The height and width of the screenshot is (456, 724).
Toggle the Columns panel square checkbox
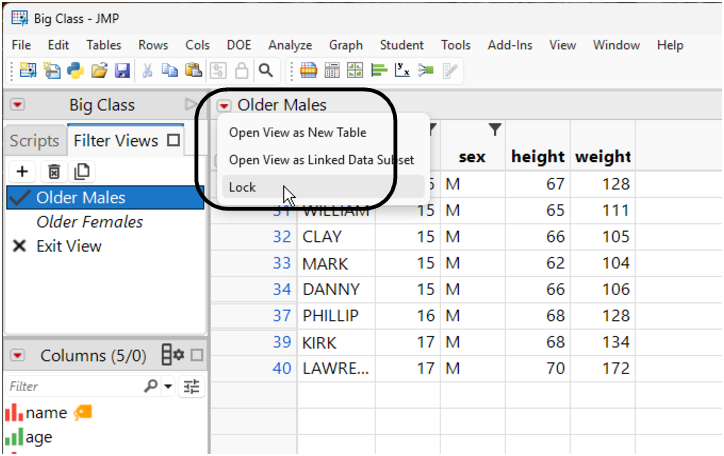click(197, 355)
